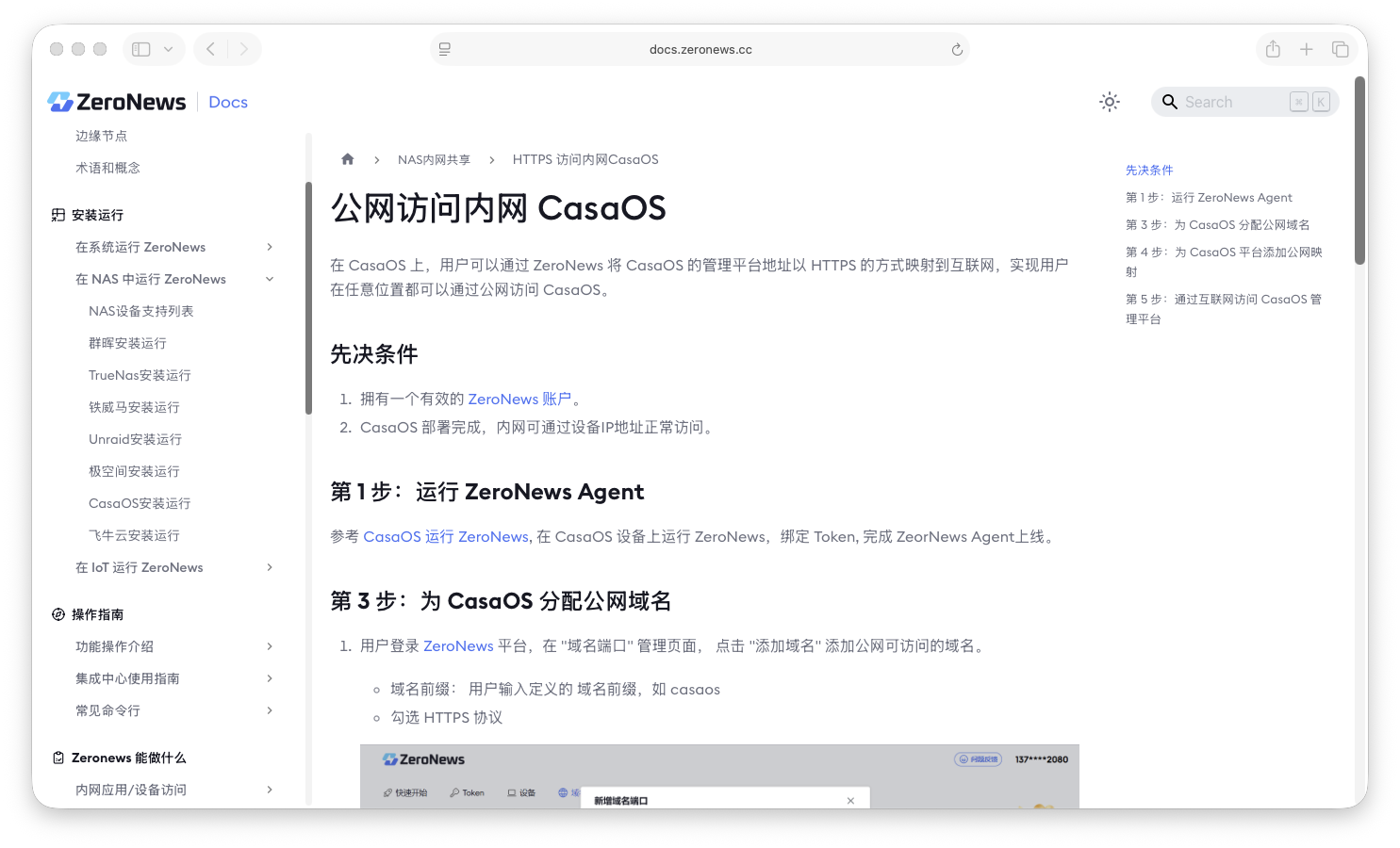
Task: Open a new tab with the plus icon
Action: point(1307,49)
